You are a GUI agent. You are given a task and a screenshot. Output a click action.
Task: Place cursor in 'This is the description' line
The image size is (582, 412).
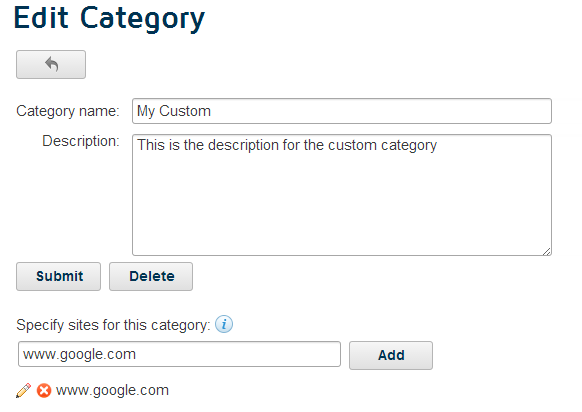[287, 145]
